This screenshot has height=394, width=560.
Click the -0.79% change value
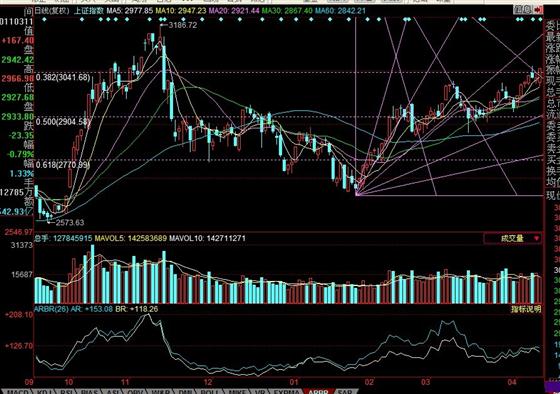(21, 154)
